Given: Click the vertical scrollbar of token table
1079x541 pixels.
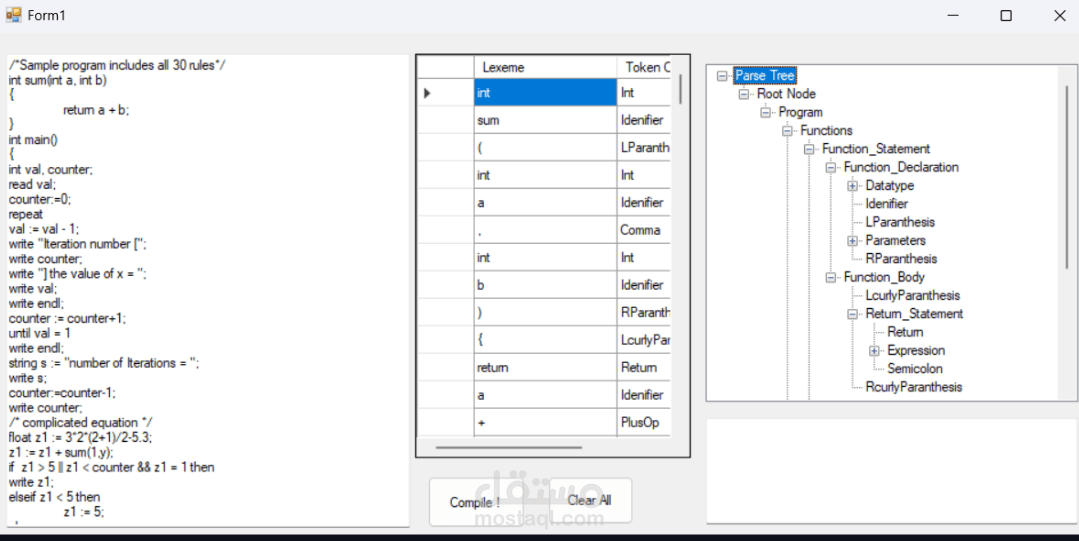Looking at the screenshot, I should 680,89.
